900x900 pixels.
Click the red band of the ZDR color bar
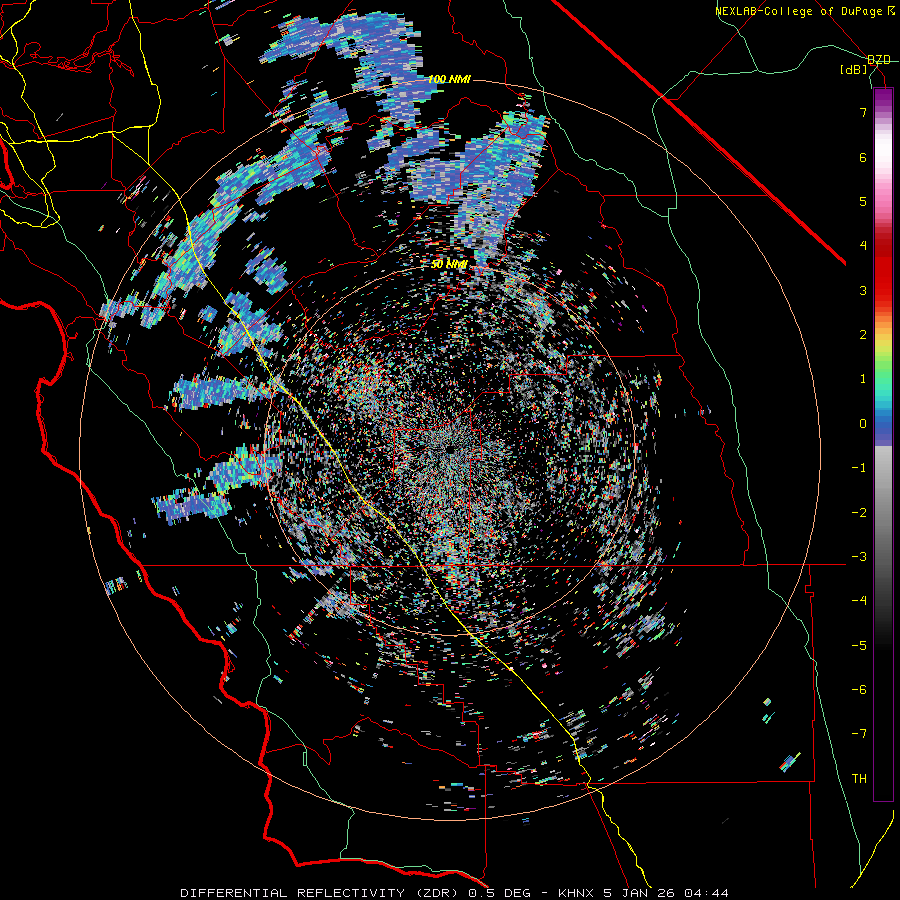click(883, 270)
